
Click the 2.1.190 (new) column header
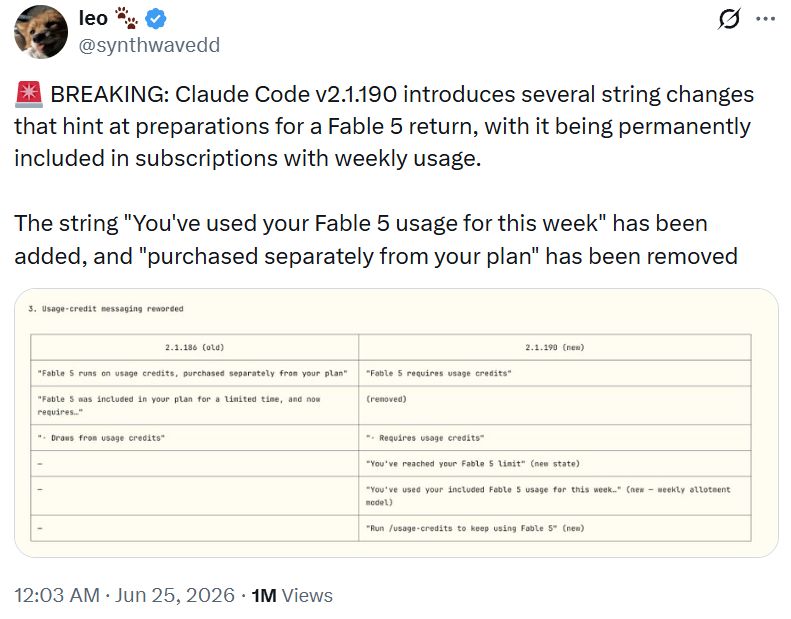[x=555, y=348]
